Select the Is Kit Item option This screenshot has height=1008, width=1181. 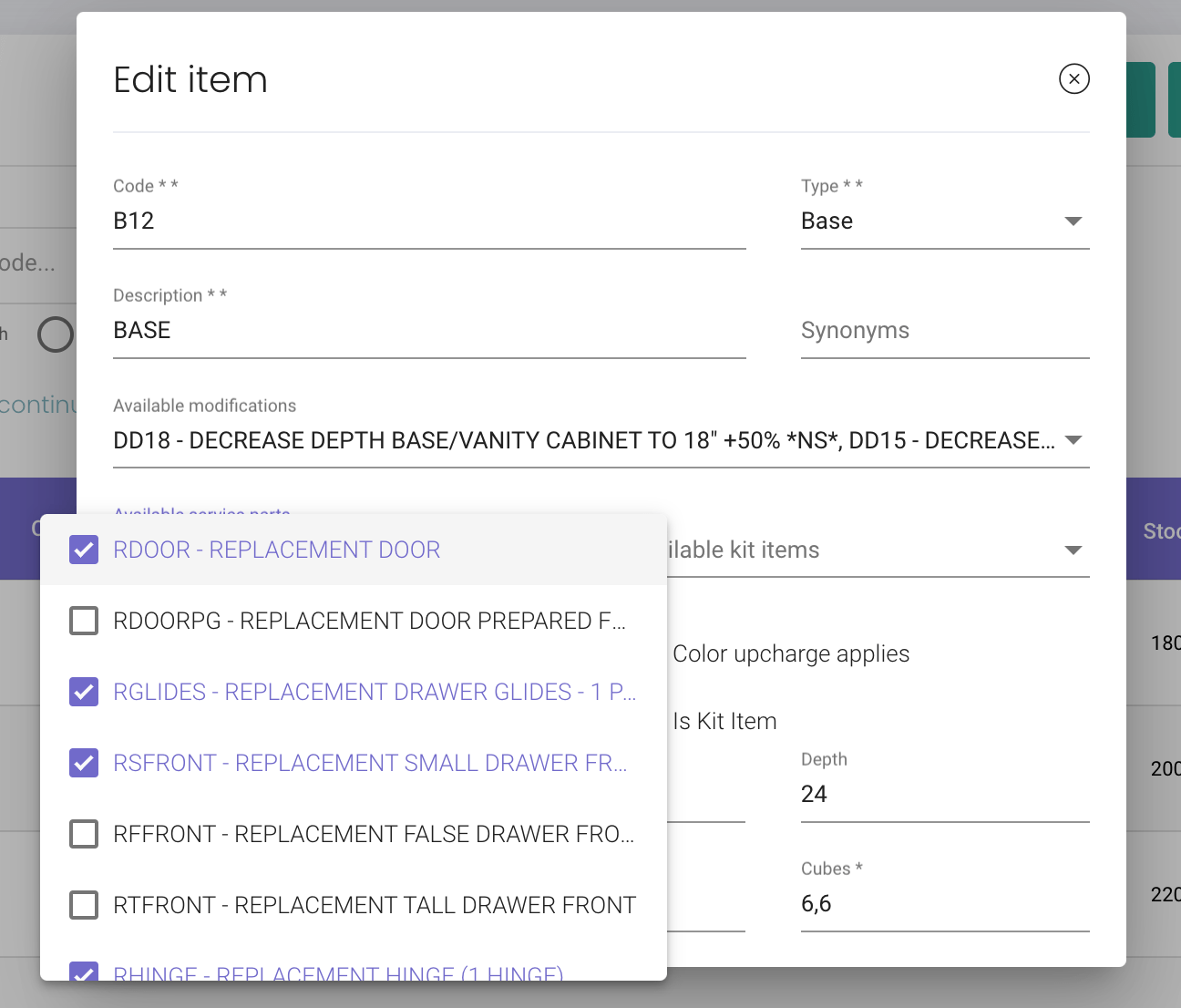click(724, 721)
